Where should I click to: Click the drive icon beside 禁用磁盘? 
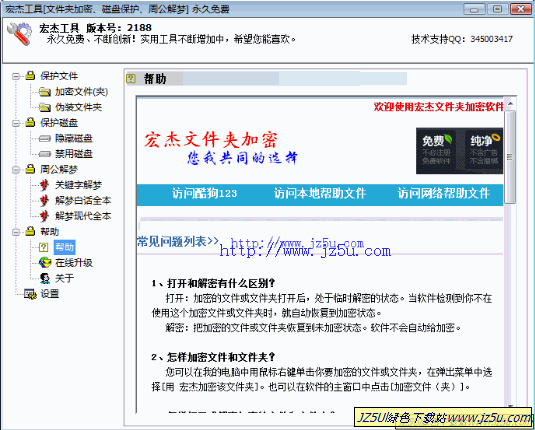tap(45, 154)
